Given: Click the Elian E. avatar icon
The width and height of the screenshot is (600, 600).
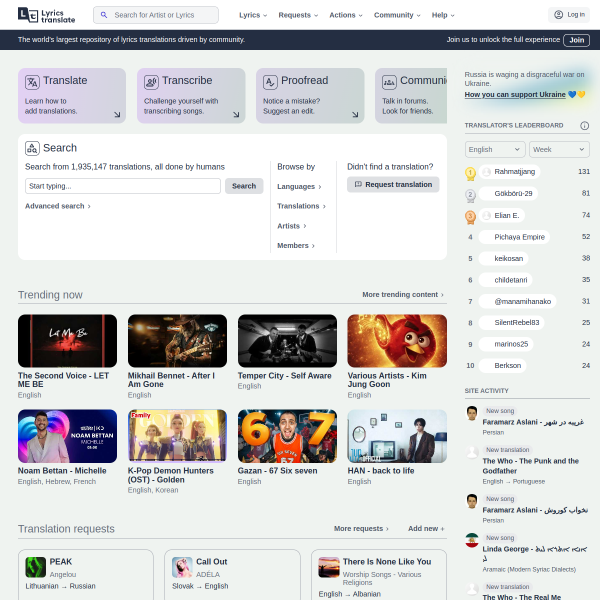Looking at the screenshot, I should point(486,215).
